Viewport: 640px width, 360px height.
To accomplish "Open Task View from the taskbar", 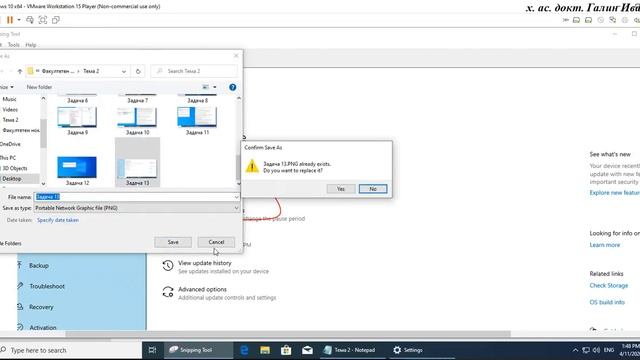I will click(152, 350).
